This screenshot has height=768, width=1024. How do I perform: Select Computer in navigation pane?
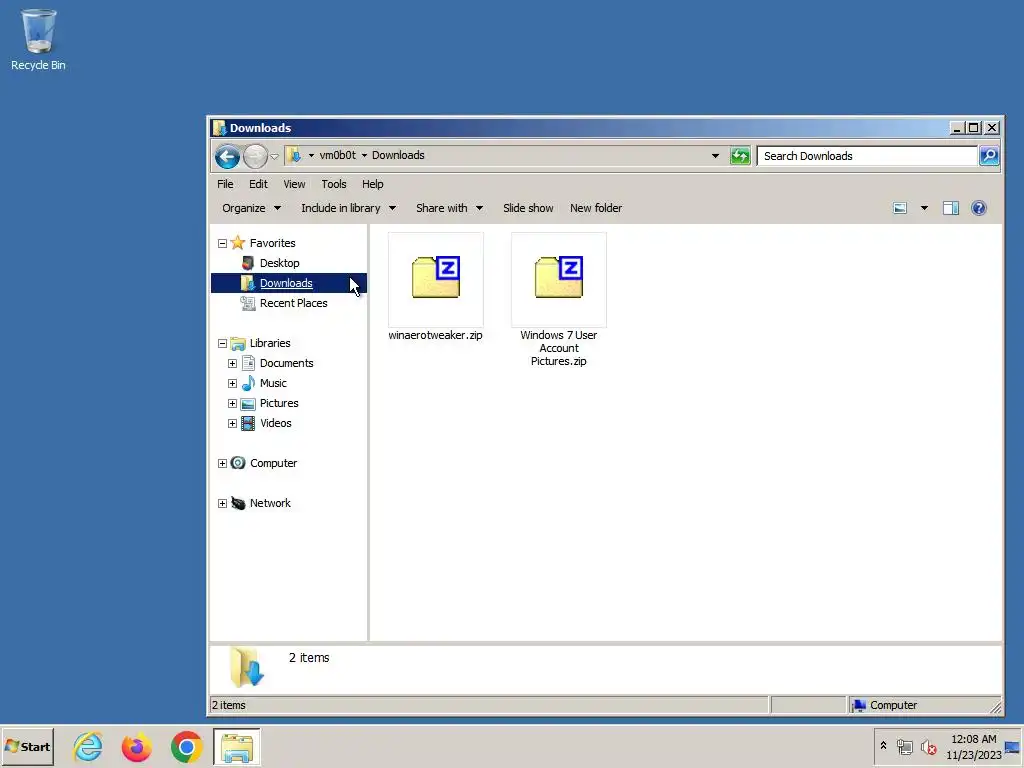click(x=273, y=463)
